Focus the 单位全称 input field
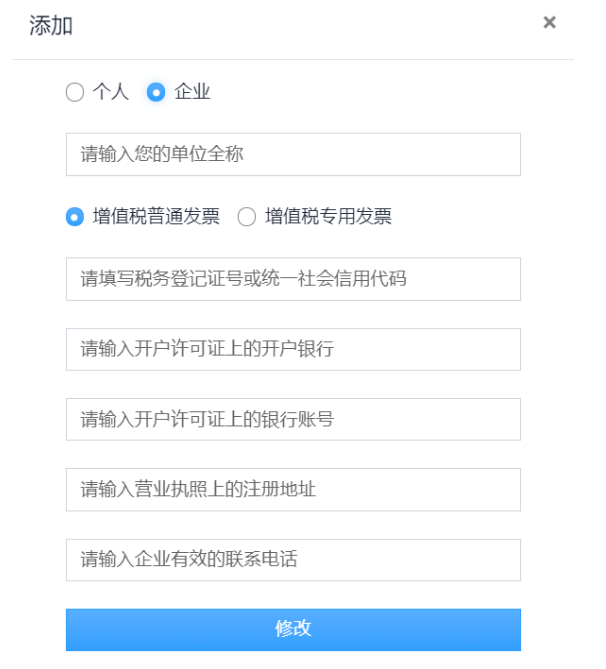Image resolution: width=606 pixels, height=669 pixels. [293, 155]
